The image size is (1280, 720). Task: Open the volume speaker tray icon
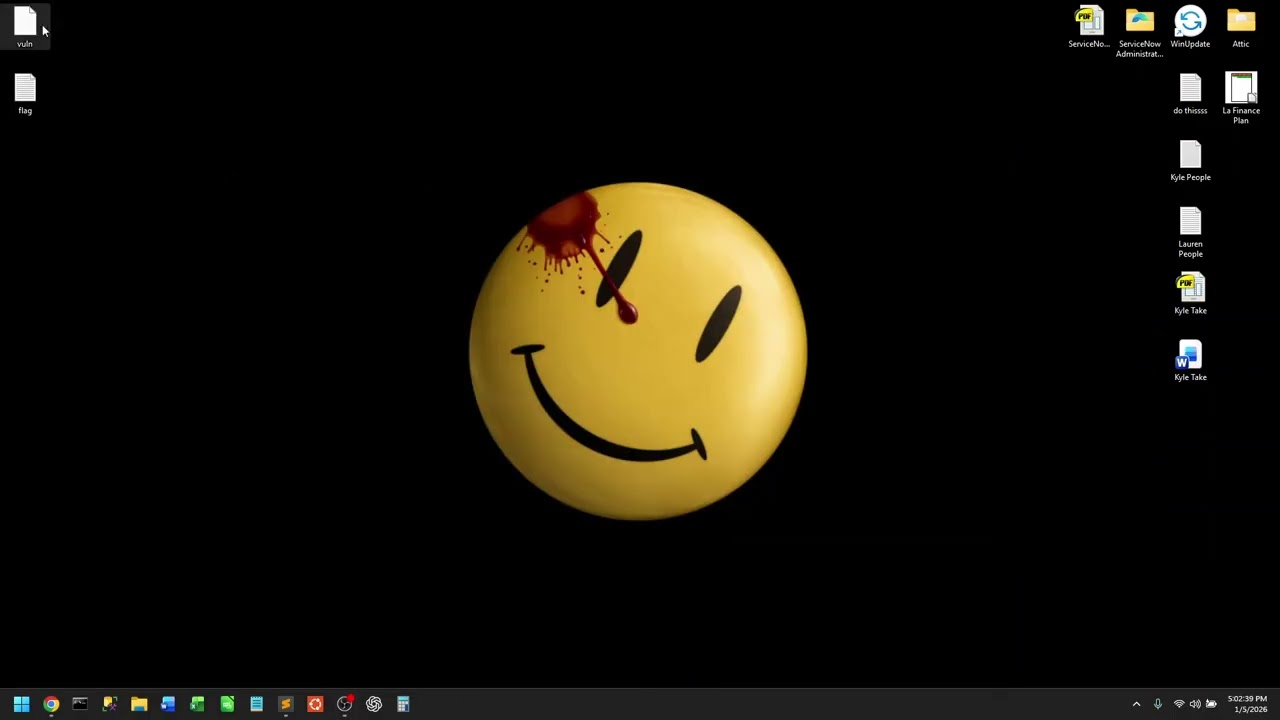tap(1195, 704)
